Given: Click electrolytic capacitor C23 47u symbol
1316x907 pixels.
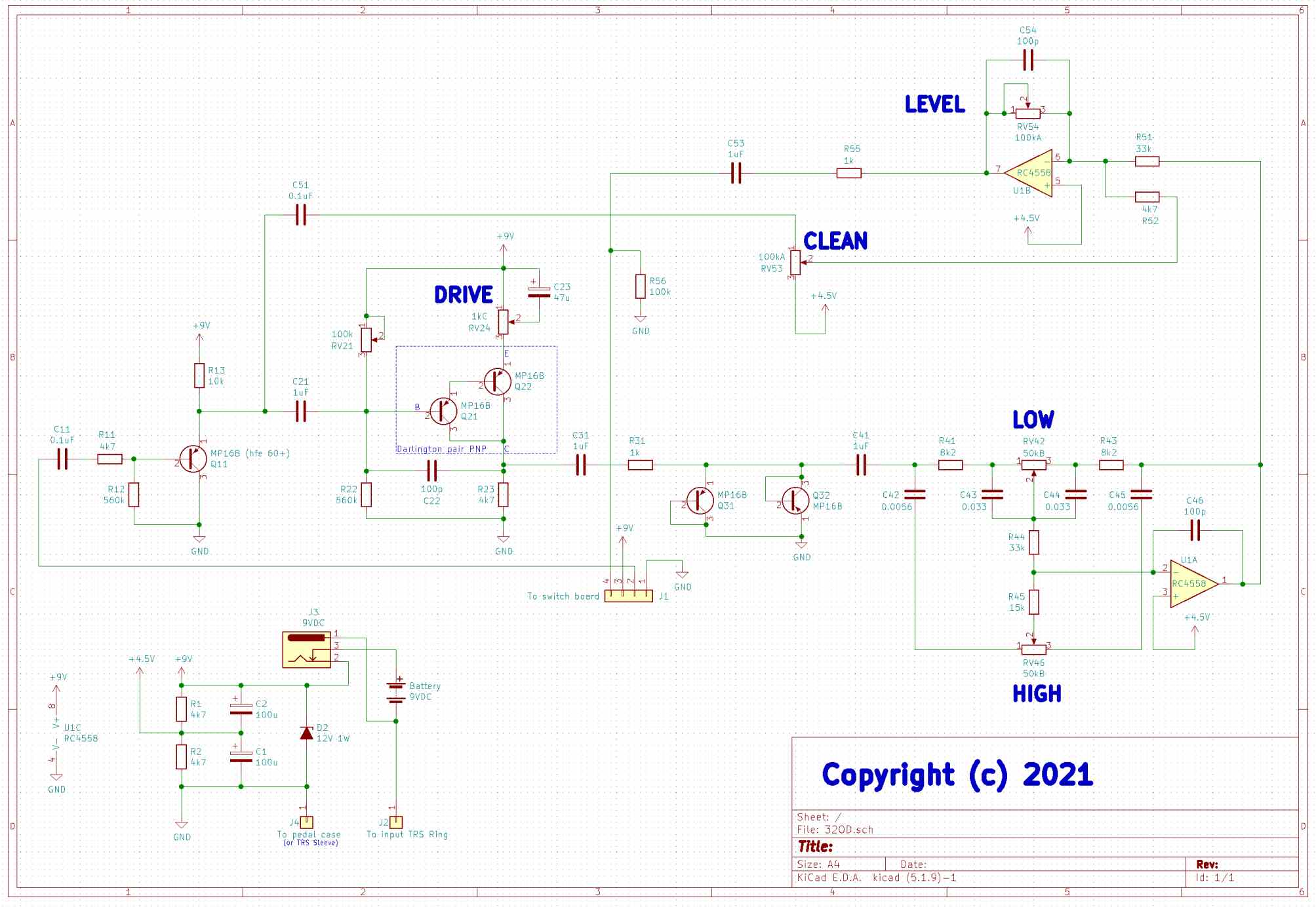Looking at the screenshot, I should tap(538, 292).
